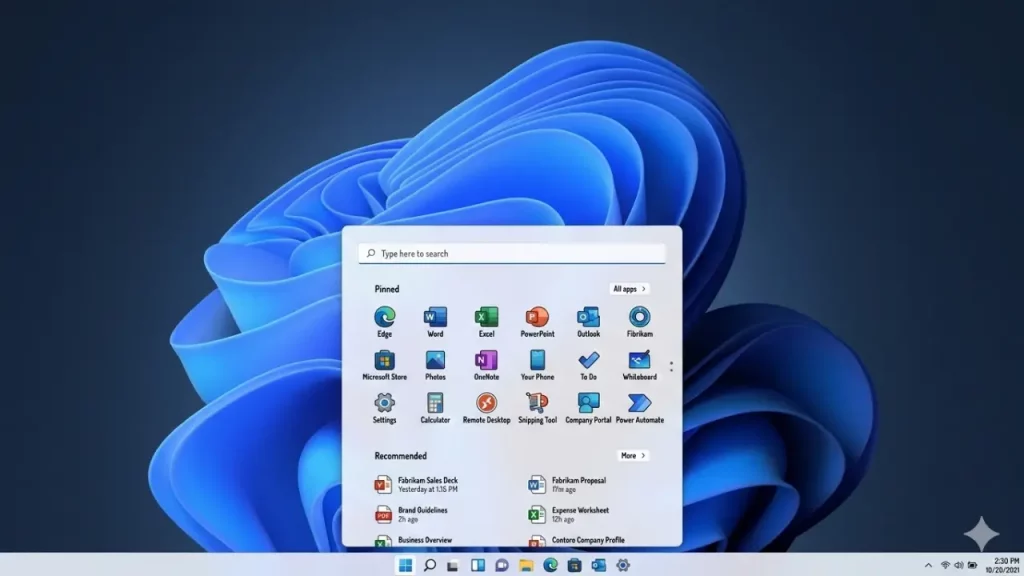This screenshot has height=576, width=1024.
Task: Click the All apps button
Action: pyautogui.click(x=630, y=288)
